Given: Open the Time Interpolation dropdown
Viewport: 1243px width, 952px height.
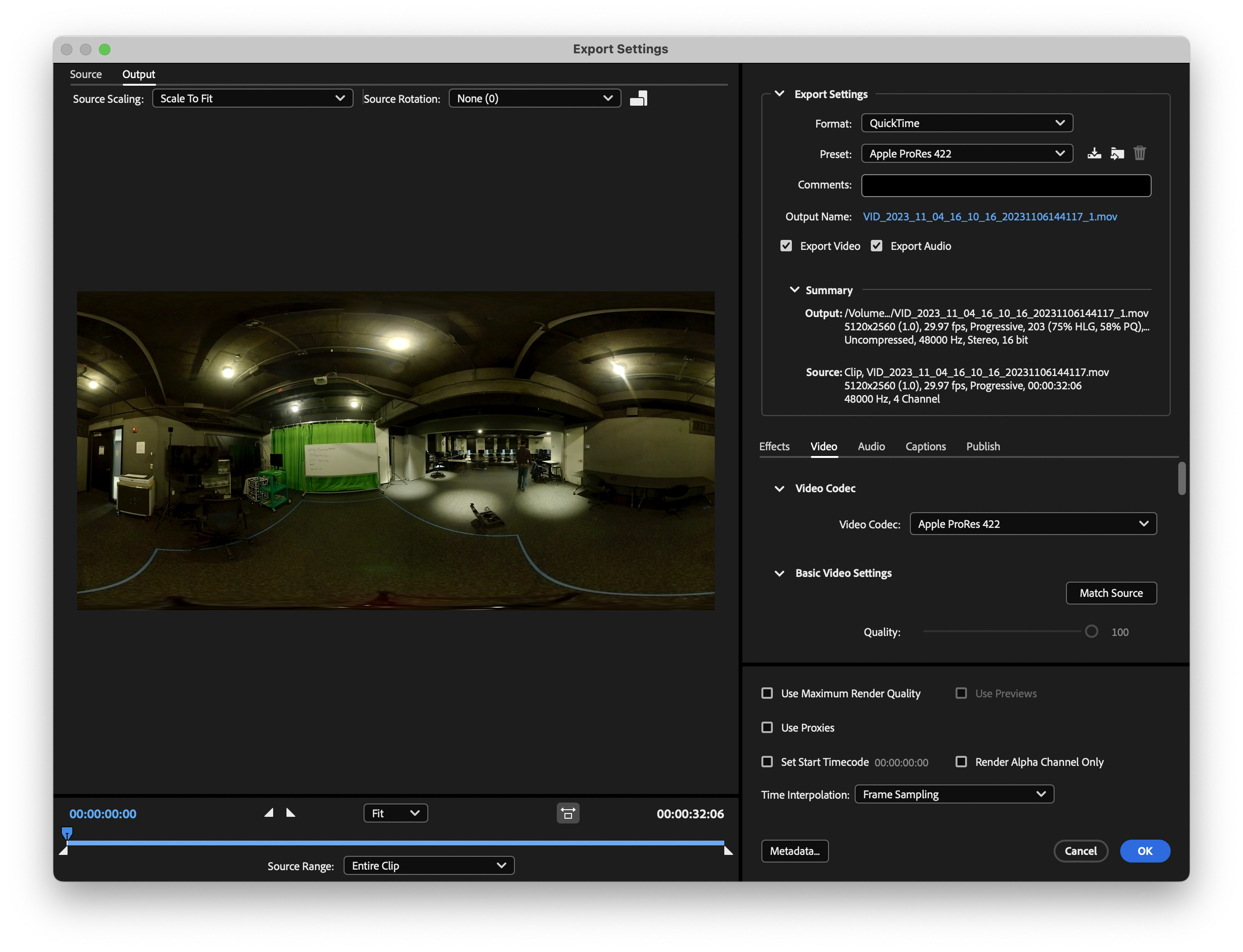Looking at the screenshot, I should [954, 794].
